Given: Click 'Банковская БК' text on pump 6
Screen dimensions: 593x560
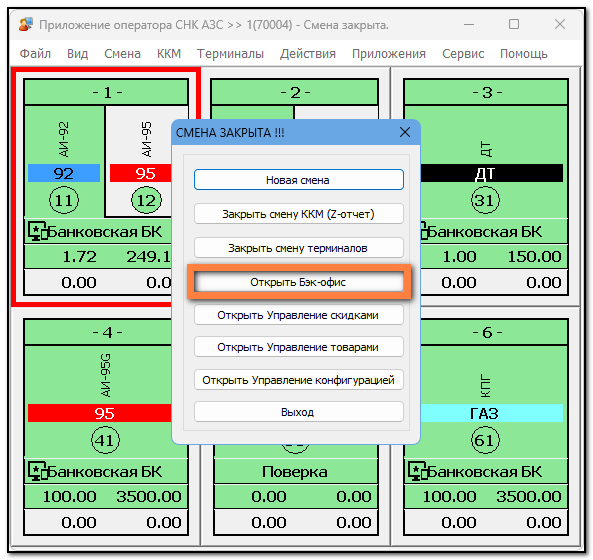Looking at the screenshot, I should coord(484,472).
